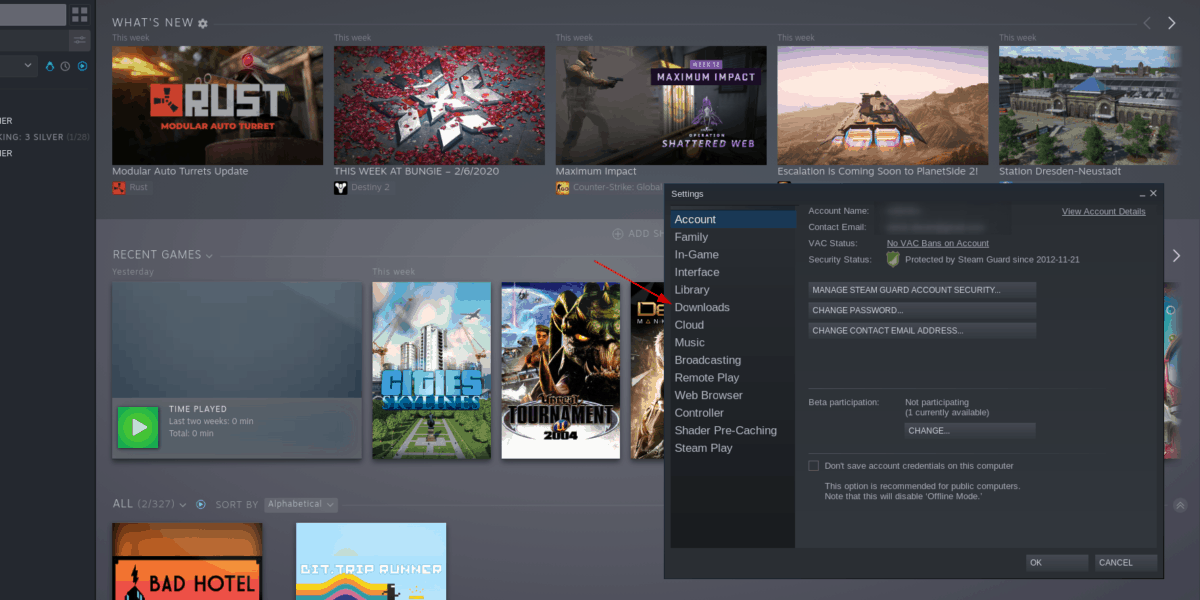Open Web Browser settings section
This screenshot has width=1200, height=600.
(x=733, y=395)
